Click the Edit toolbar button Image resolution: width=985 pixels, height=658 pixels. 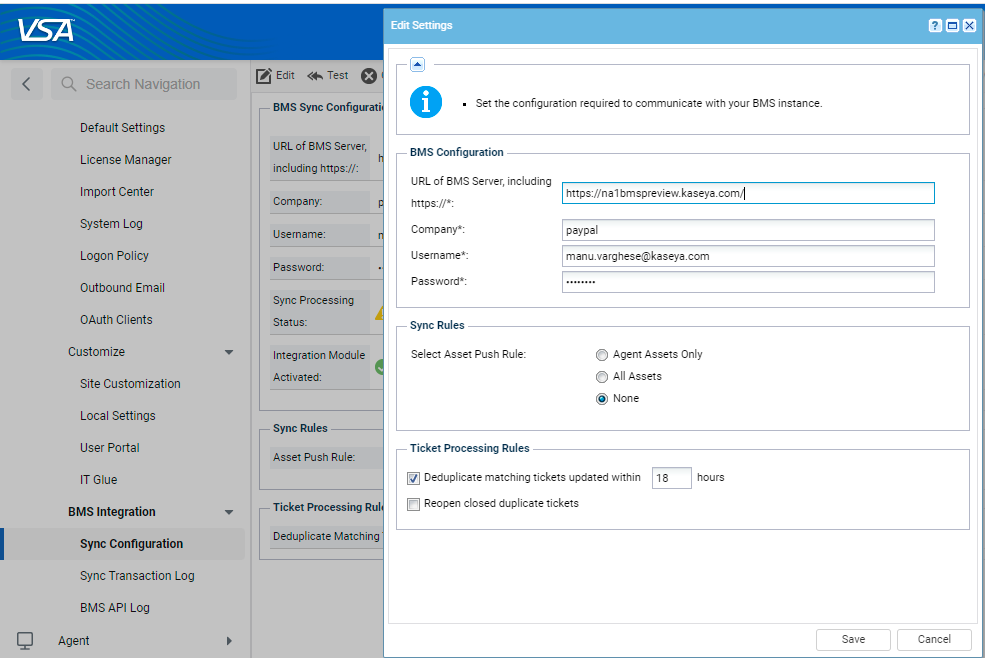pos(276,75)
